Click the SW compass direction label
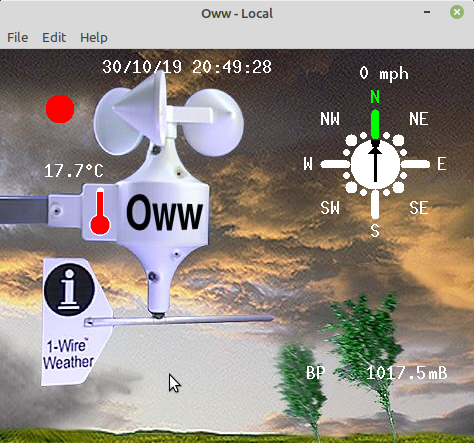This screenshot has width=474, height=443. (330, 208)
